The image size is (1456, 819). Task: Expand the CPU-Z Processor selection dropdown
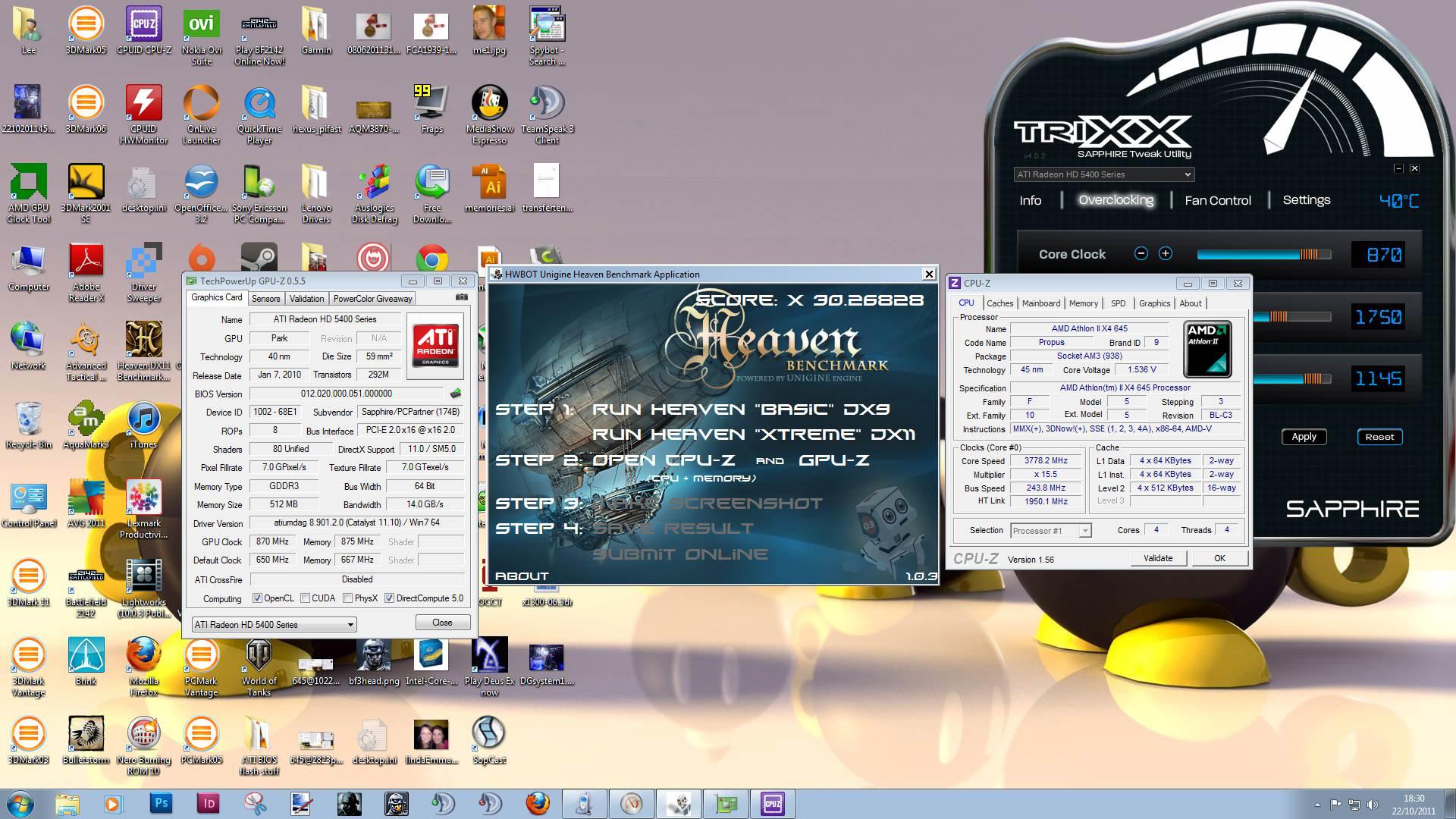point(1084,531)
